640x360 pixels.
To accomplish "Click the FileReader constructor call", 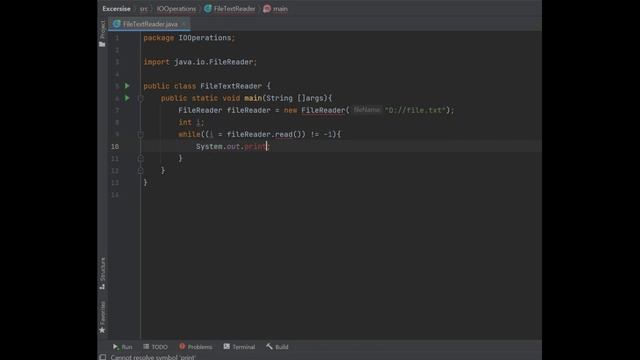I will 323,110.
